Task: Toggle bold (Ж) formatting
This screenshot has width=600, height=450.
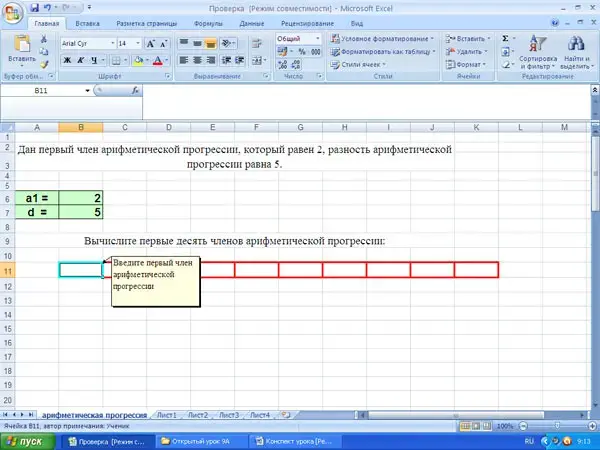Action: click(67, 60)
